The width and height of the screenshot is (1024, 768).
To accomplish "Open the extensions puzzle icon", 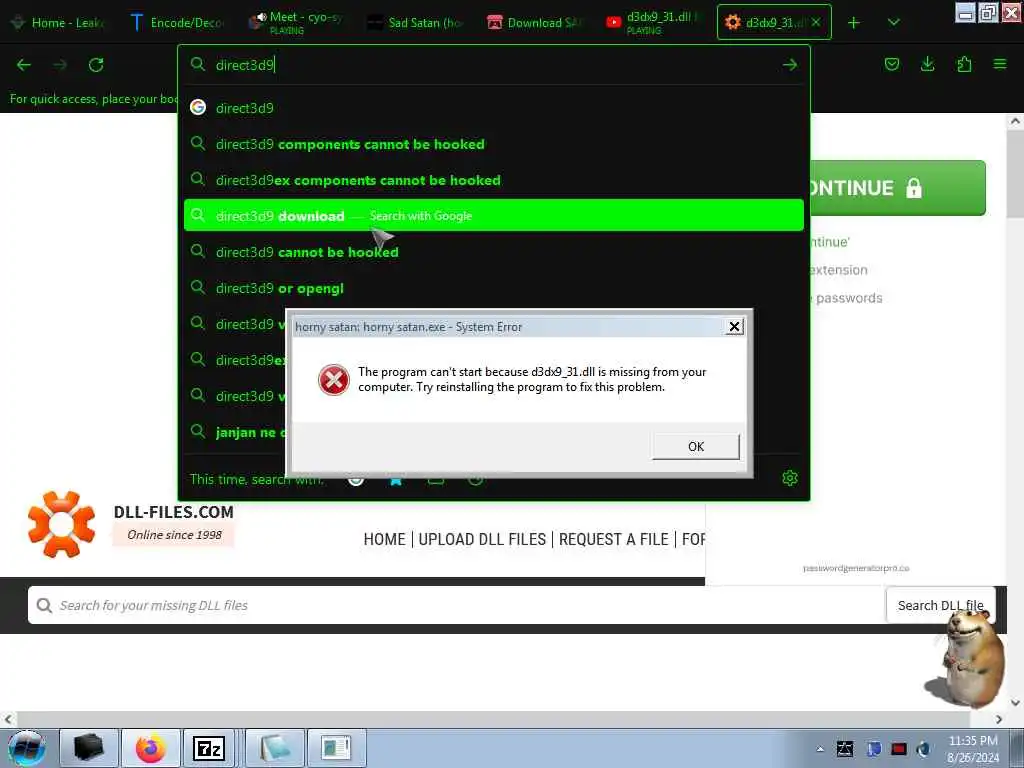I will pyautogui.click(x=964, y=64).
